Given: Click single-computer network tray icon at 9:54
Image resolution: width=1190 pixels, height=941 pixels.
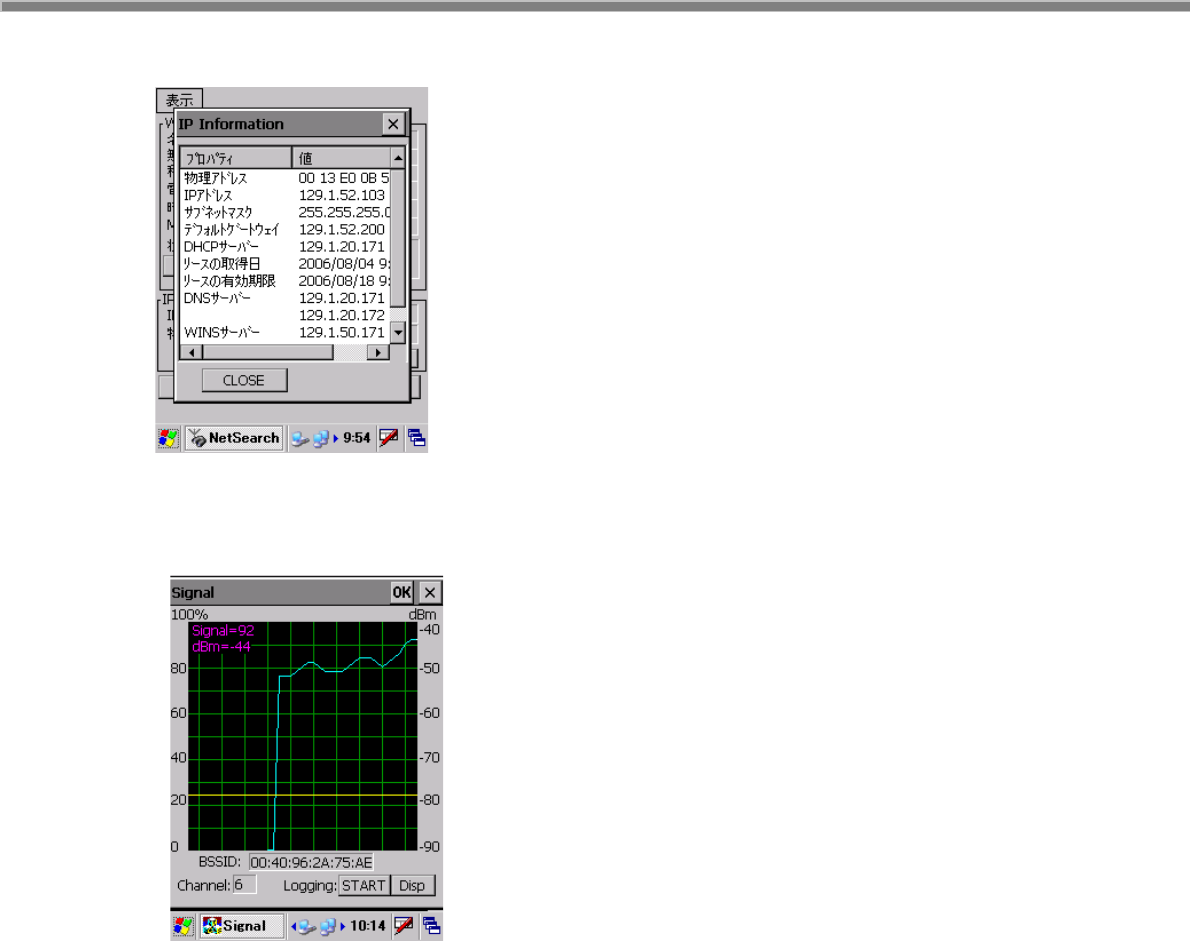Looking at the screenshot, I should click(301, 439).
